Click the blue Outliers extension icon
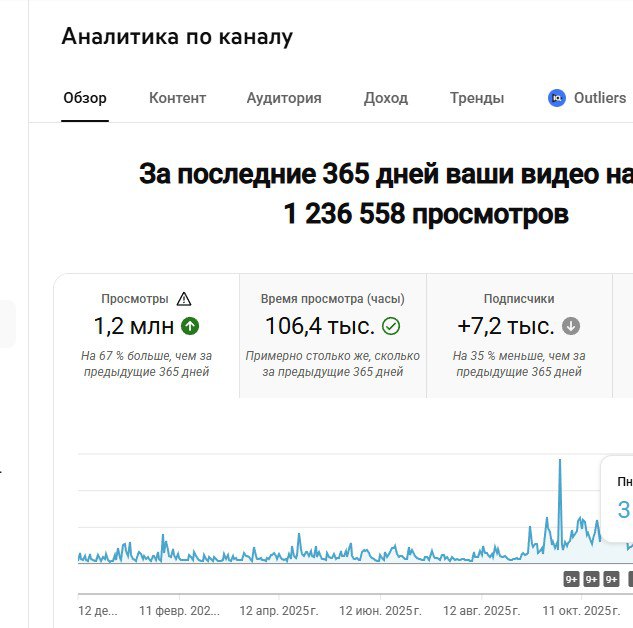 pyautogui.click(x=557, y=98)
